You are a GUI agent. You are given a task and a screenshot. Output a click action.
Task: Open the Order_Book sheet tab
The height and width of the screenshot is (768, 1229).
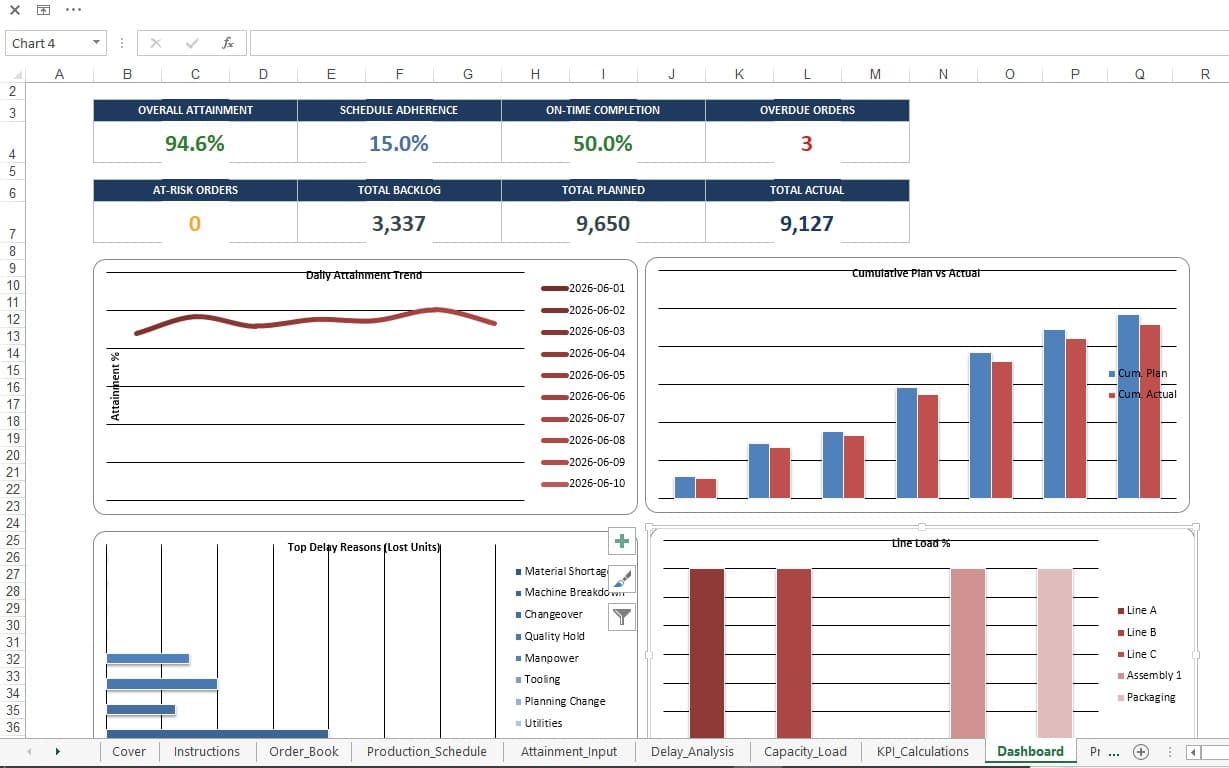coord(304,752)
